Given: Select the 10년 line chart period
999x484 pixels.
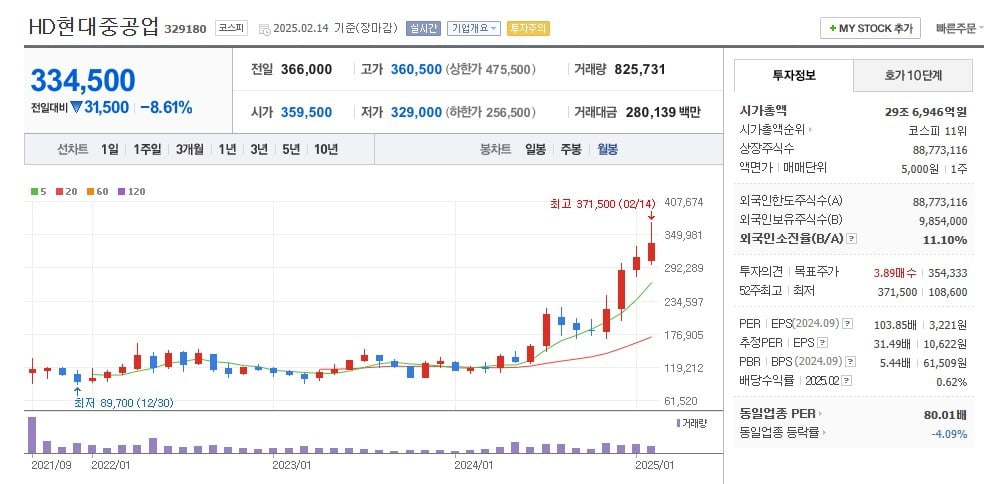Looking at the screenshot, I should 326,150.
